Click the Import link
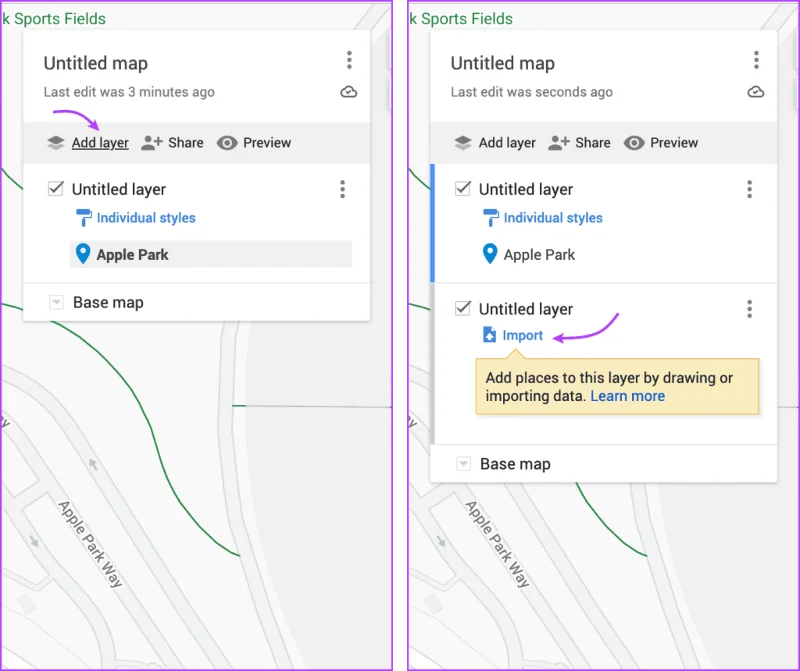This screenshot has height=671, width=800. (x=523, y=335)
